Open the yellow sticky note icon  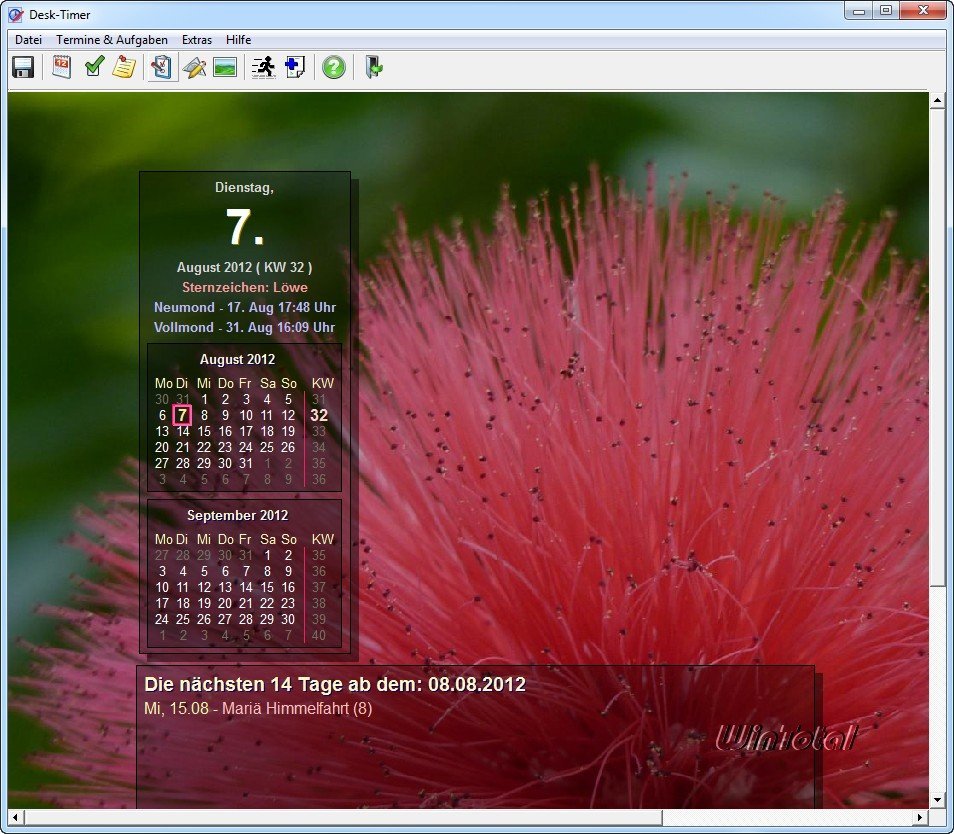click(x=123, y=67)
